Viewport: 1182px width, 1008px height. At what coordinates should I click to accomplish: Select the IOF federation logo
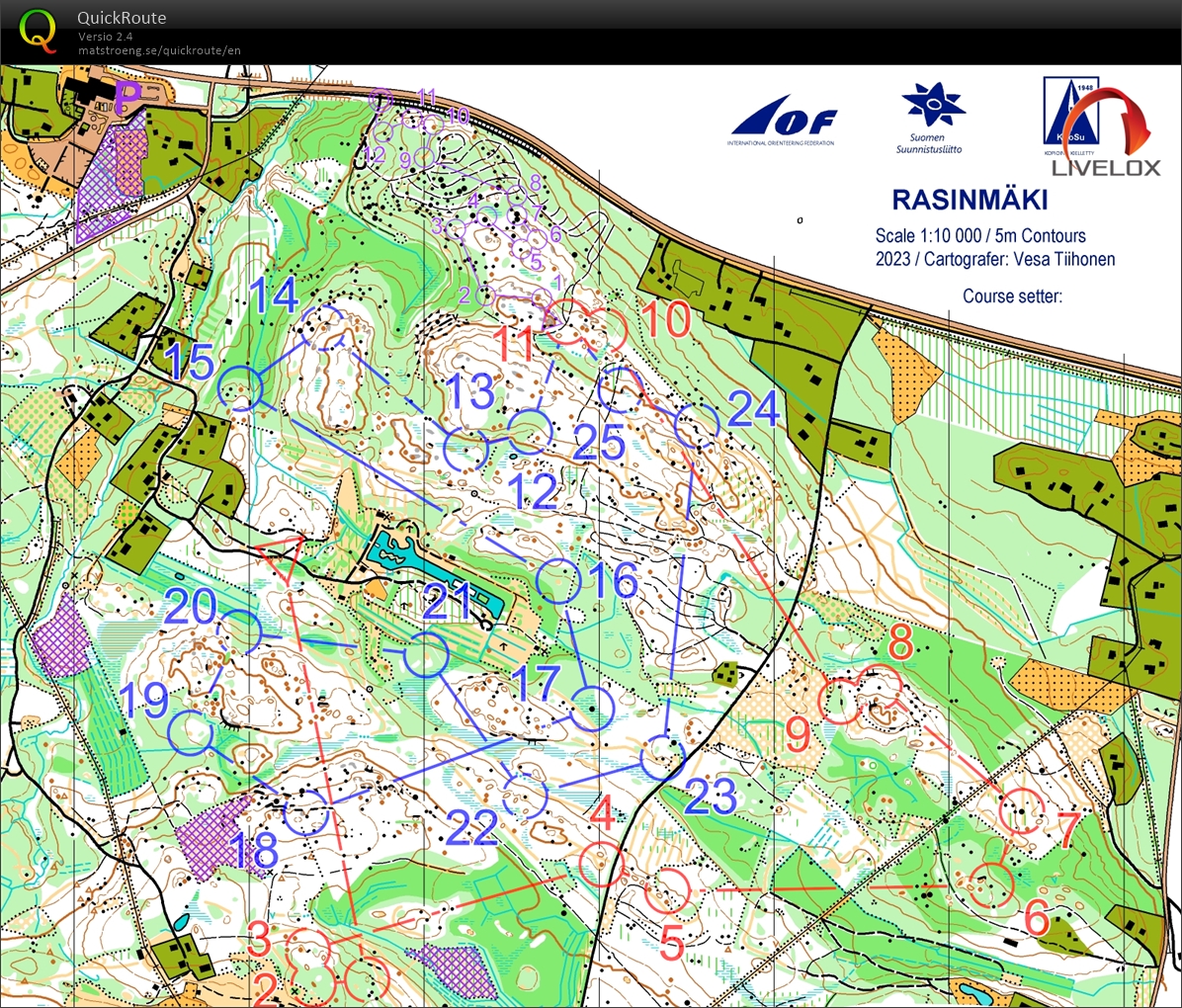[x=784, y=118]
